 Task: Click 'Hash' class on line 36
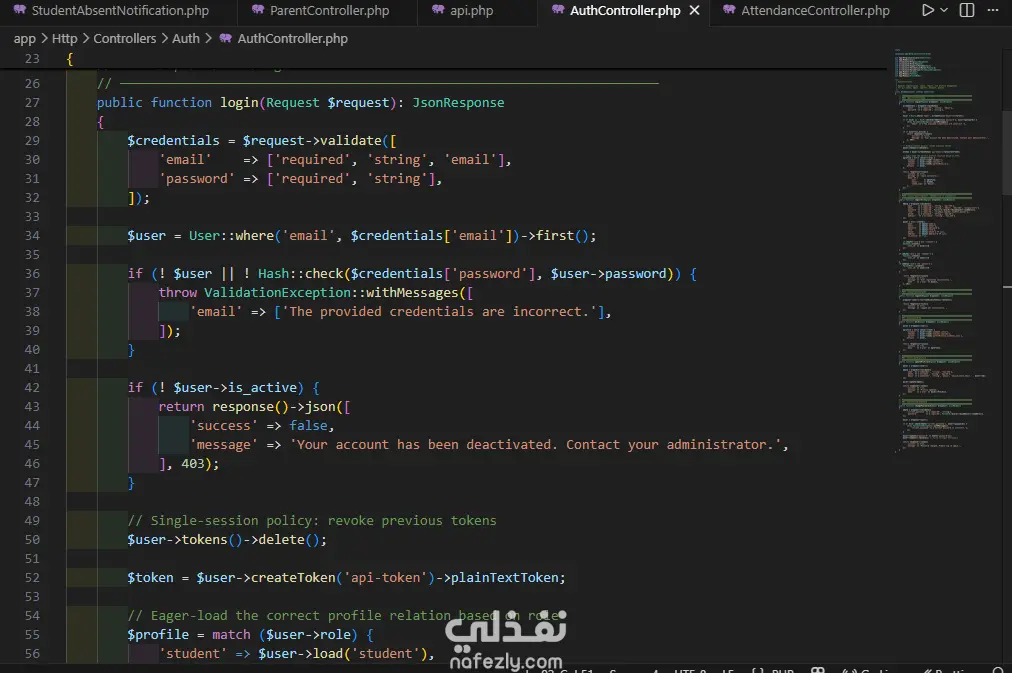coord(273,274)
